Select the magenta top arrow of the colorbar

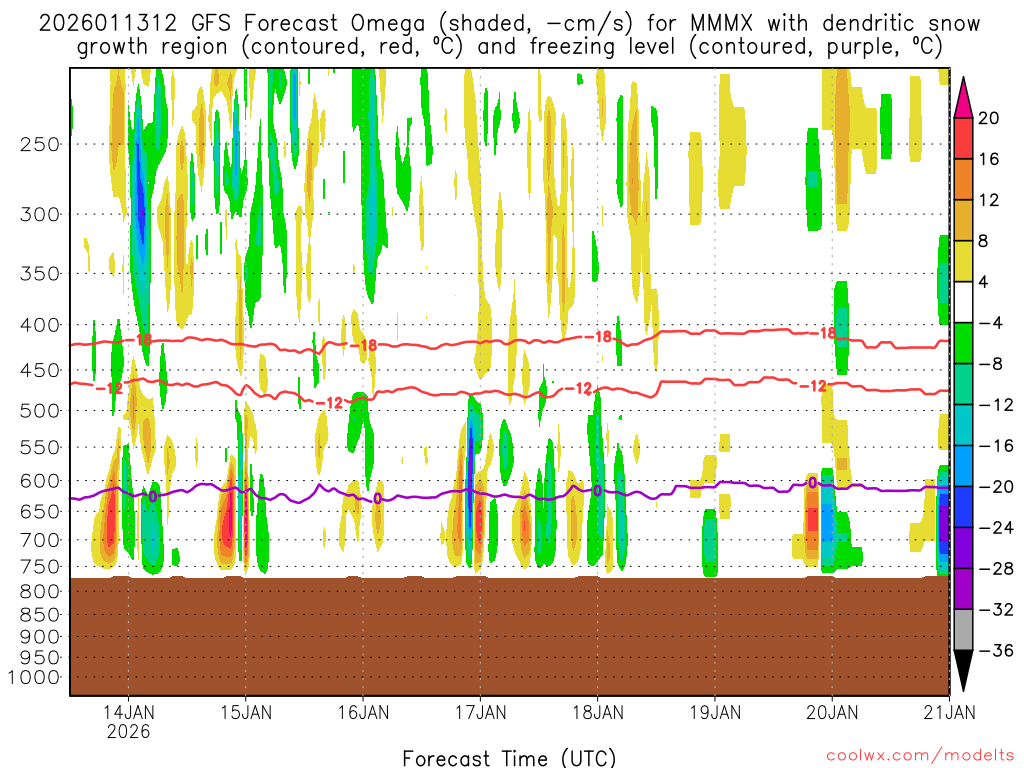coord(964,97)
